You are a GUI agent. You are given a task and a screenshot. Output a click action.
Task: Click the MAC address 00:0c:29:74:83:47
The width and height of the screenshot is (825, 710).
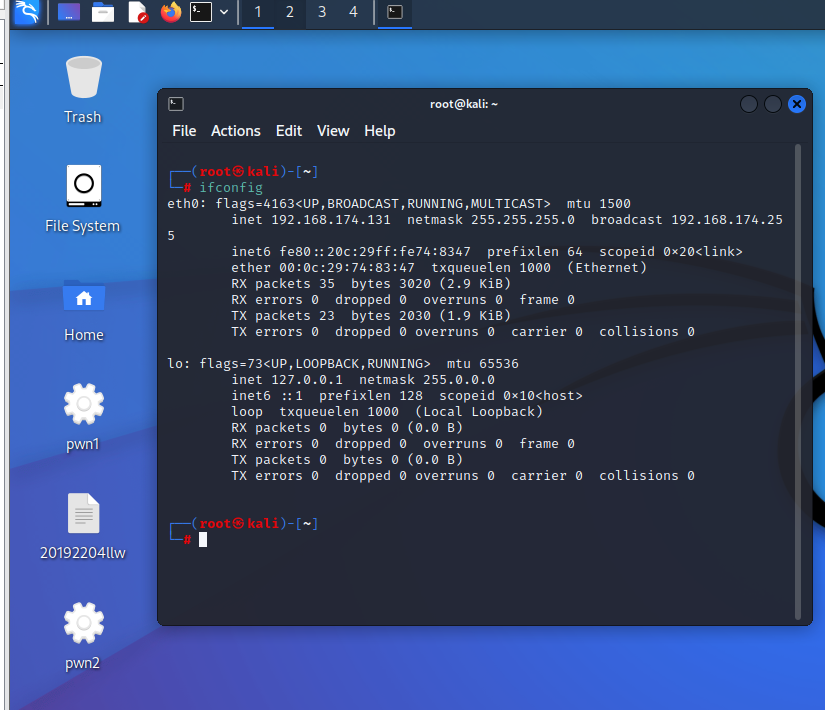pos(347,268)
